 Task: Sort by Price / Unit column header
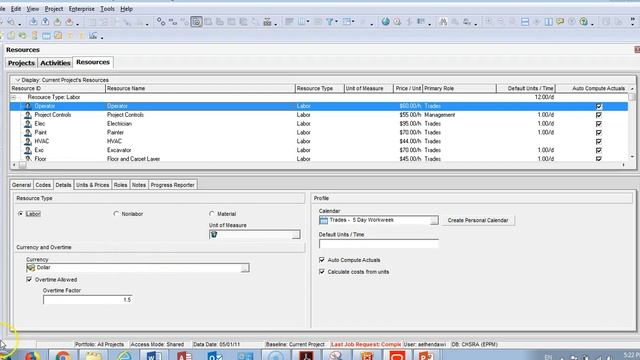click(408, 89)
